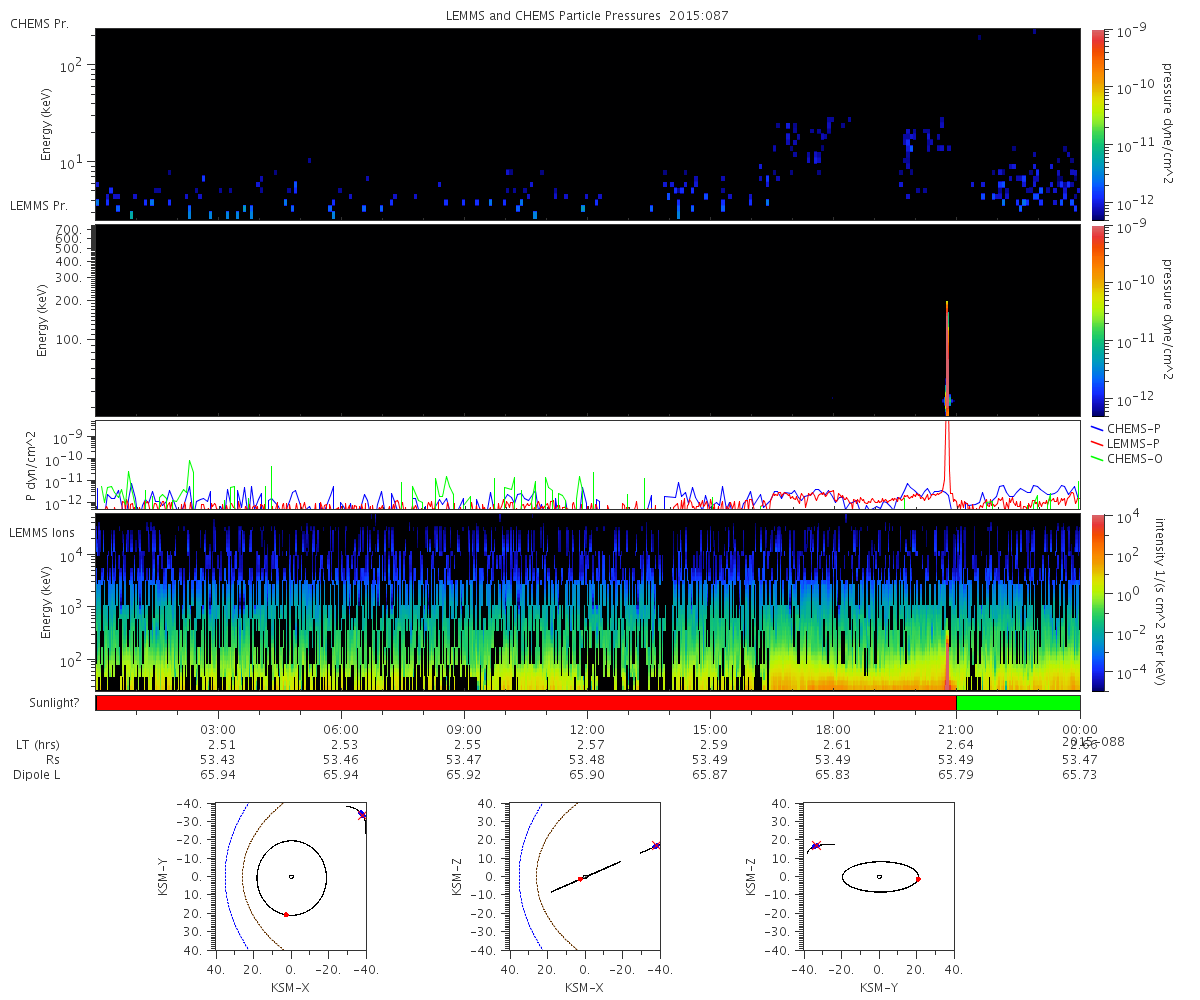This screenshot has width=1200, height=1000.
Task: Click the 'Rs' row label
Action: pos(54,760)
